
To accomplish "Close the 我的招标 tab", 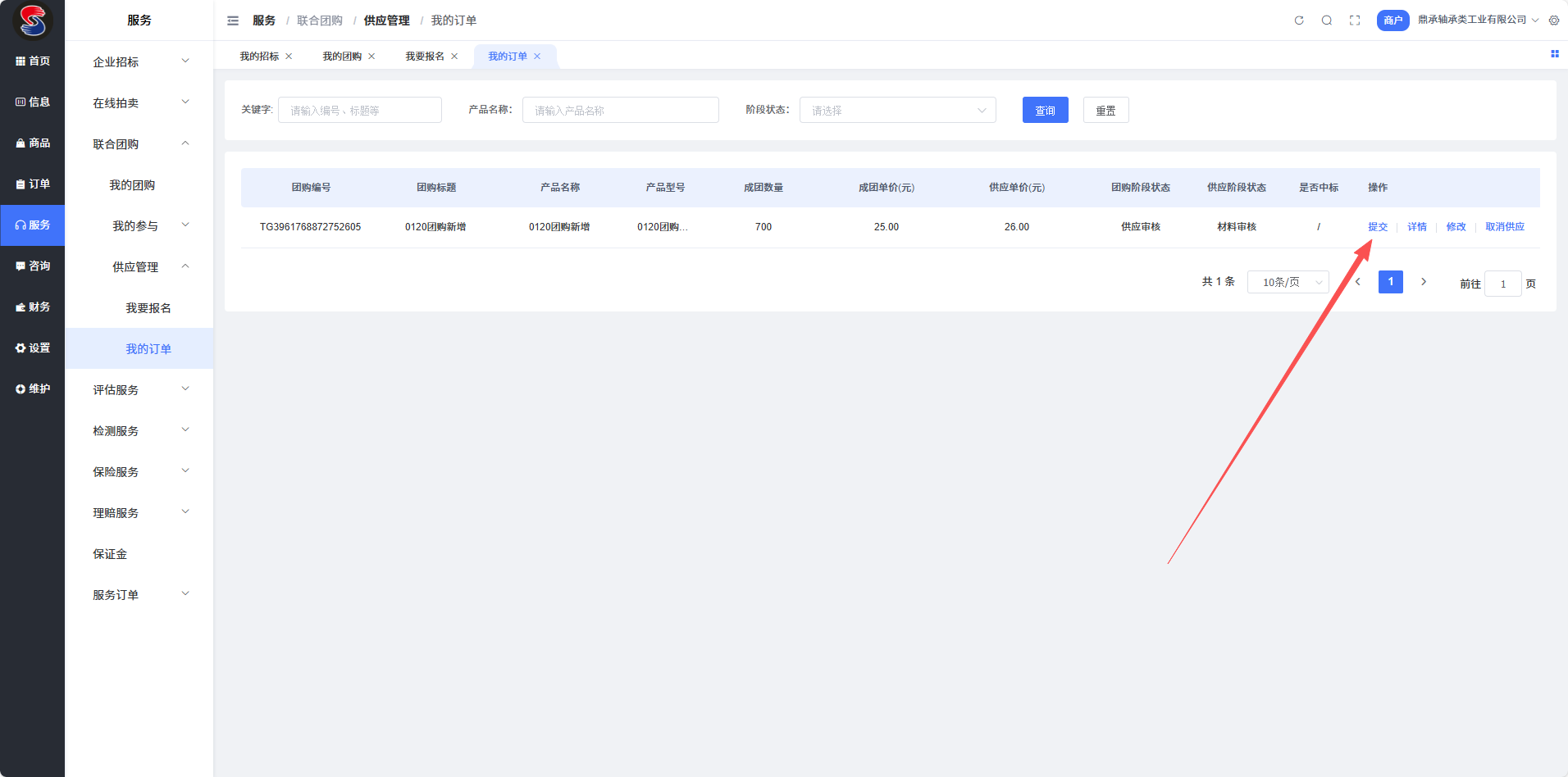I will click(x=289, y=57).
